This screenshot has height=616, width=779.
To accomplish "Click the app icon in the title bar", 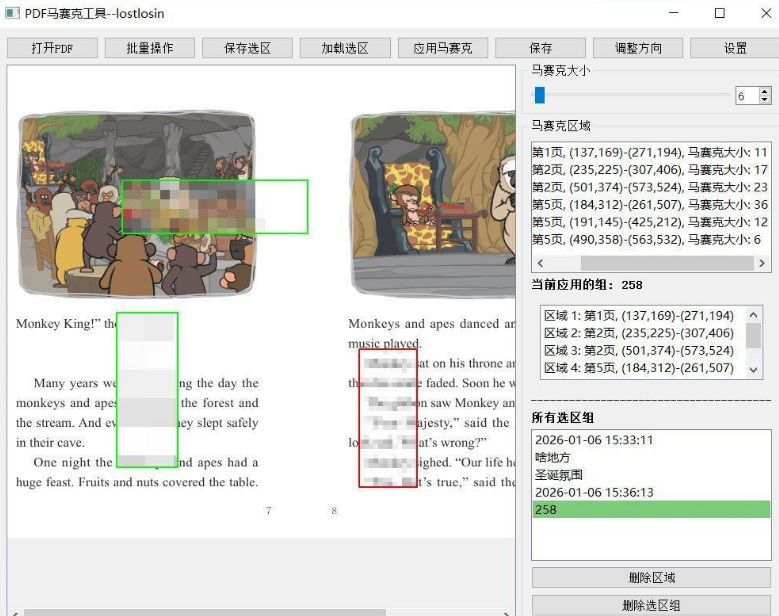I will click(12, 13).
